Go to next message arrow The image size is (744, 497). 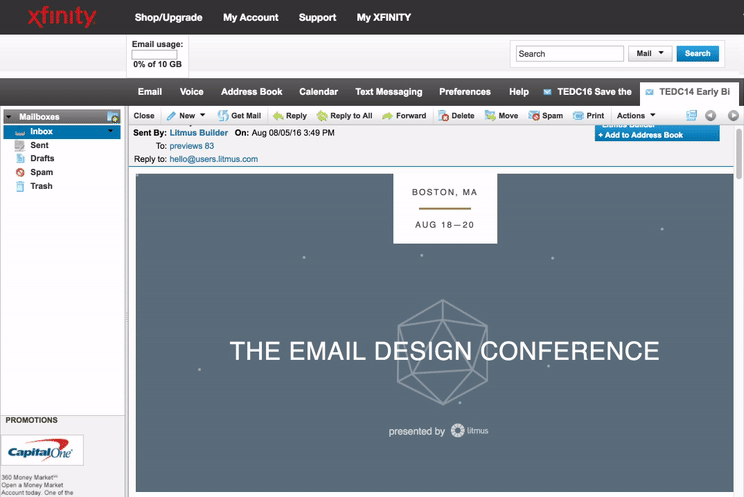pos(733,115)
